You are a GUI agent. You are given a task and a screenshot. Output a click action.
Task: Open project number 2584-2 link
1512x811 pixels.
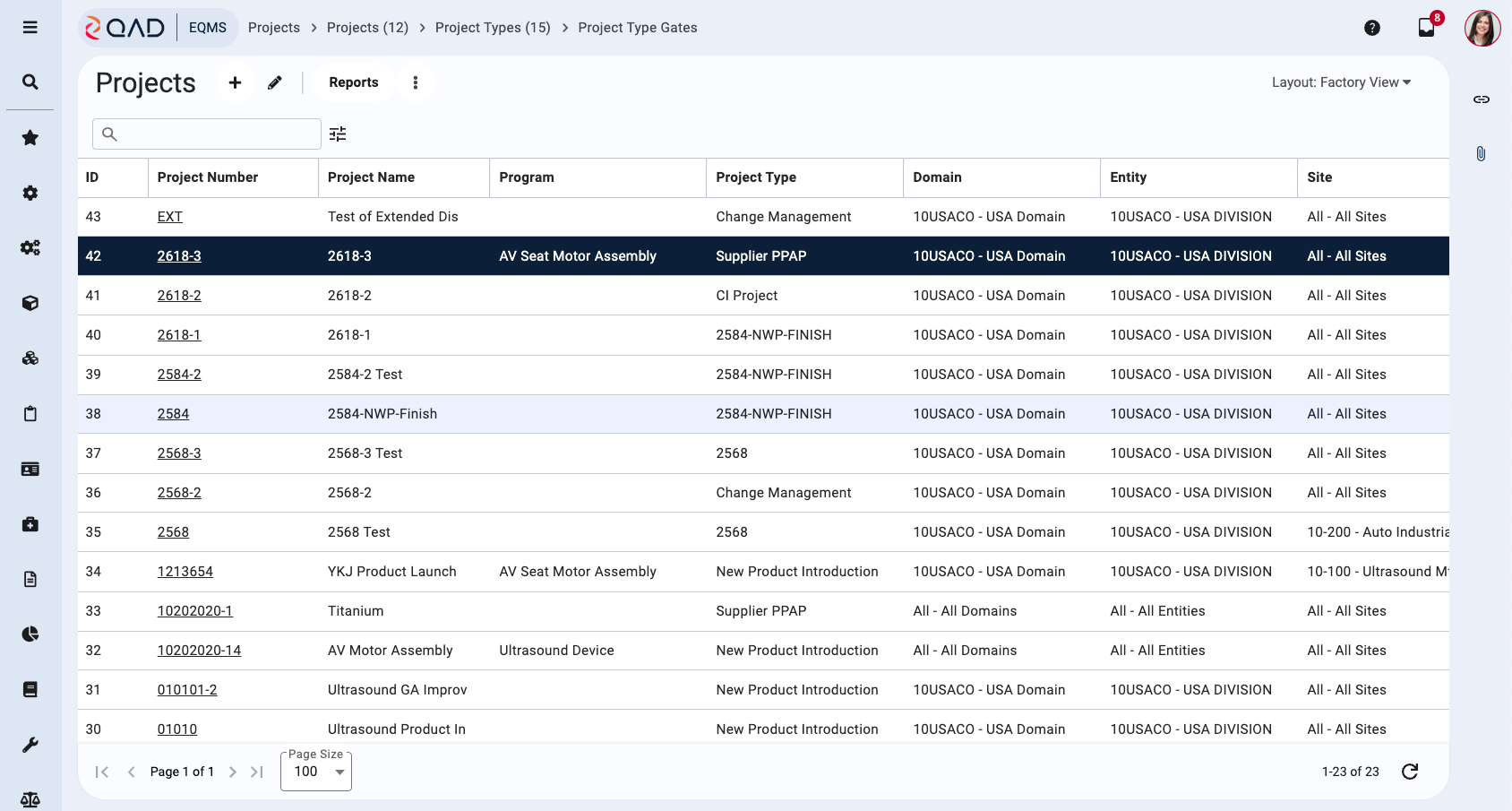tap(179, 375)
